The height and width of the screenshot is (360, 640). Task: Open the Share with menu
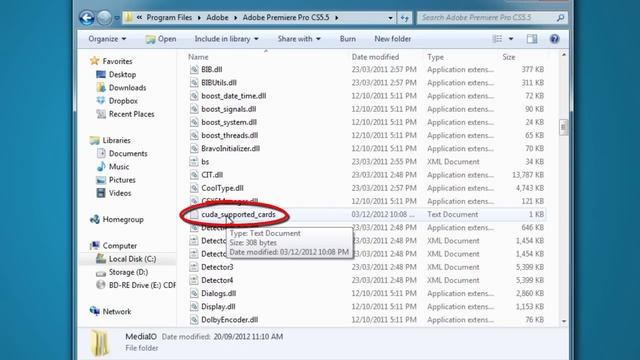click(x=299, y=39)
